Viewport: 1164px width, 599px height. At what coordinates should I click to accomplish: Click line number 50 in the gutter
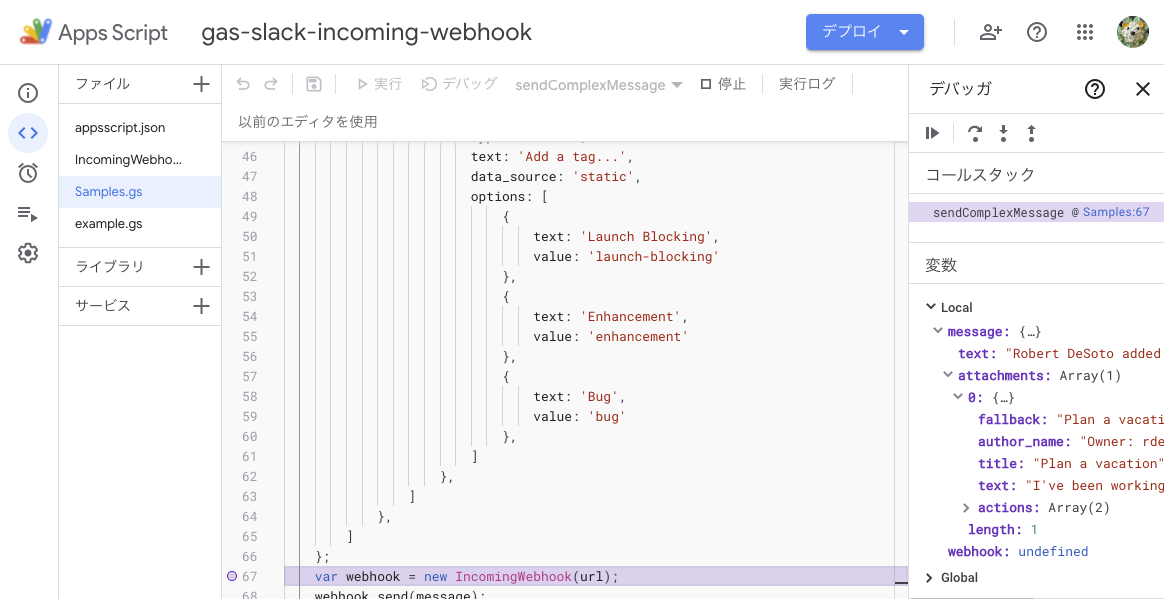249,237
